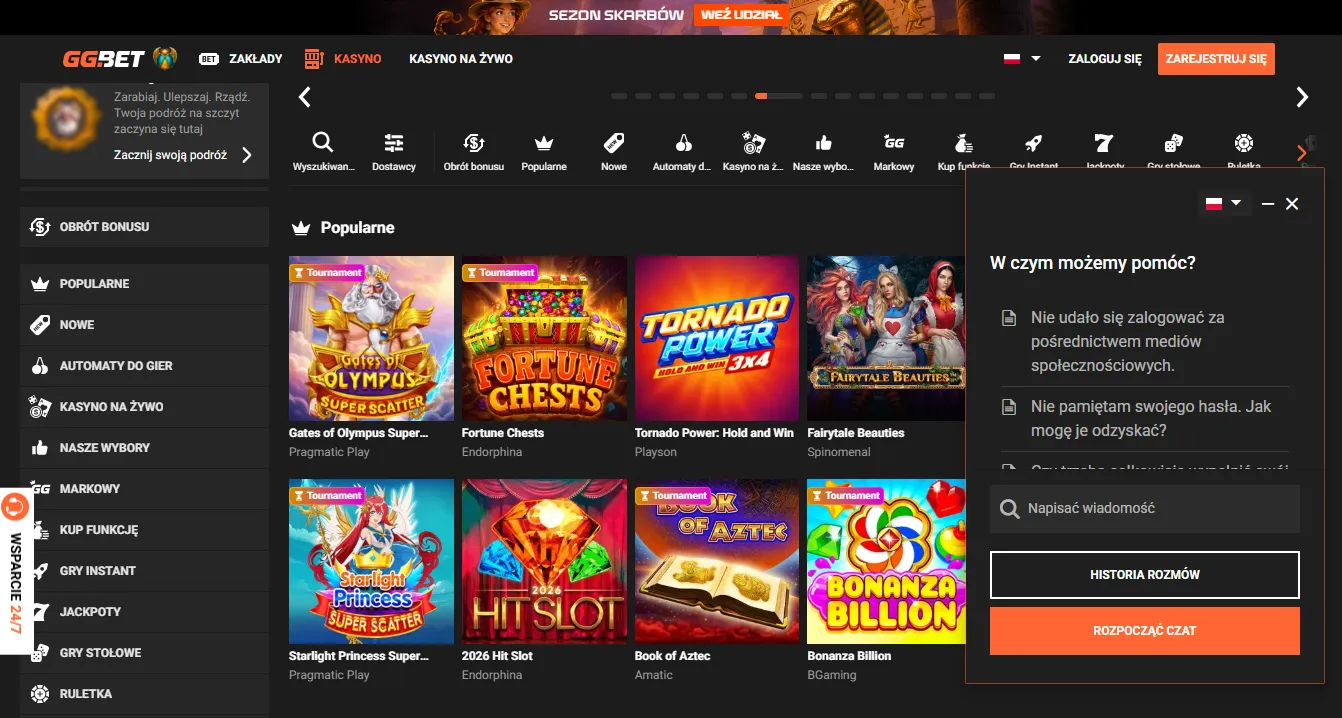Go to previous banner slide
Viewport: 1342px width, 718px height.
[x=305, y=97]
